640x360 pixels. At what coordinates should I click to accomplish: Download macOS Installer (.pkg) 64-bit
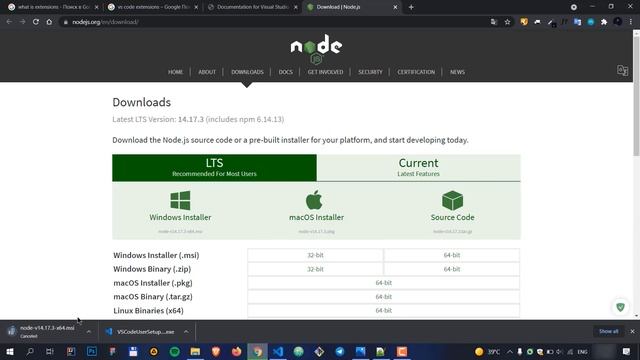pos(384,283)
